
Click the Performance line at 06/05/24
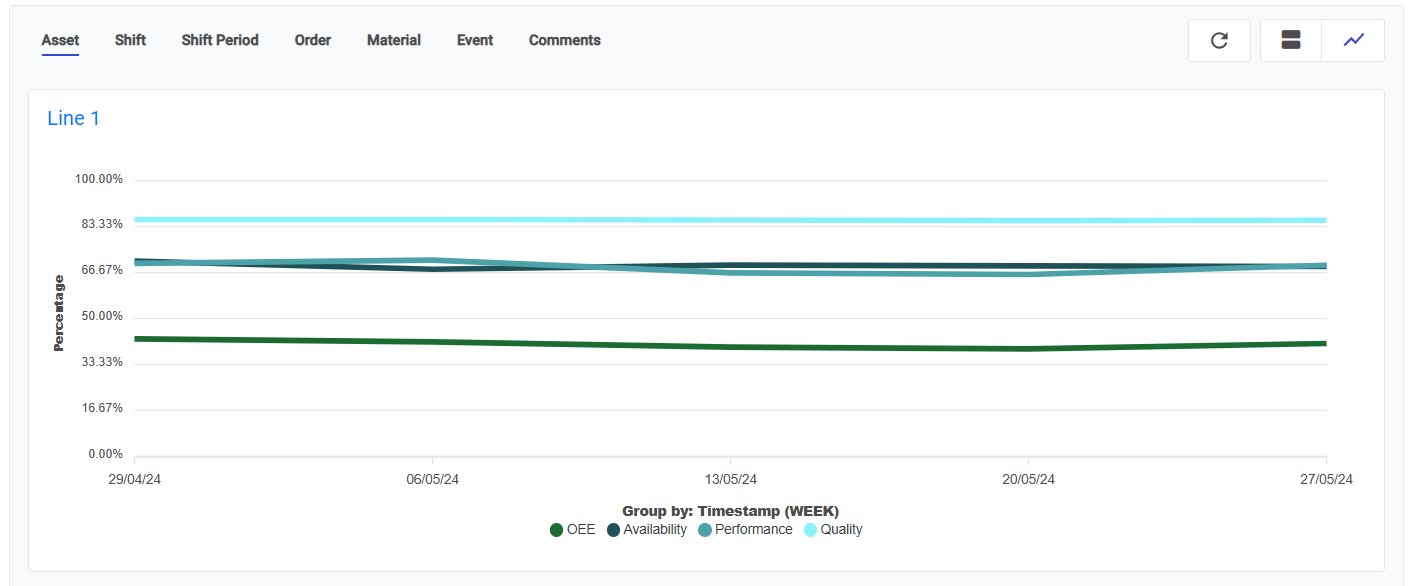432,260
